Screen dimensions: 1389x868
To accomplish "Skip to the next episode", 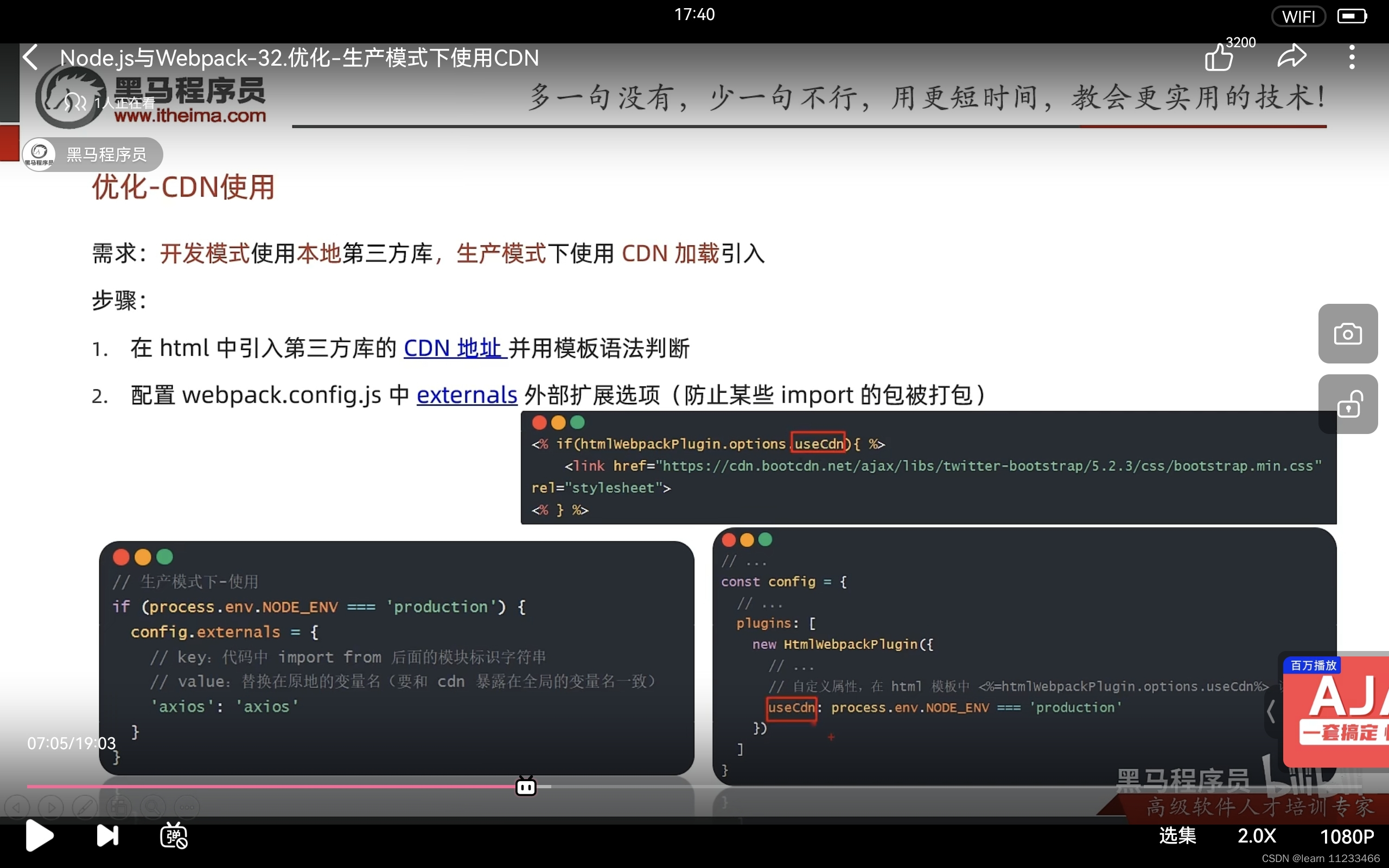I will click(107, 836).
